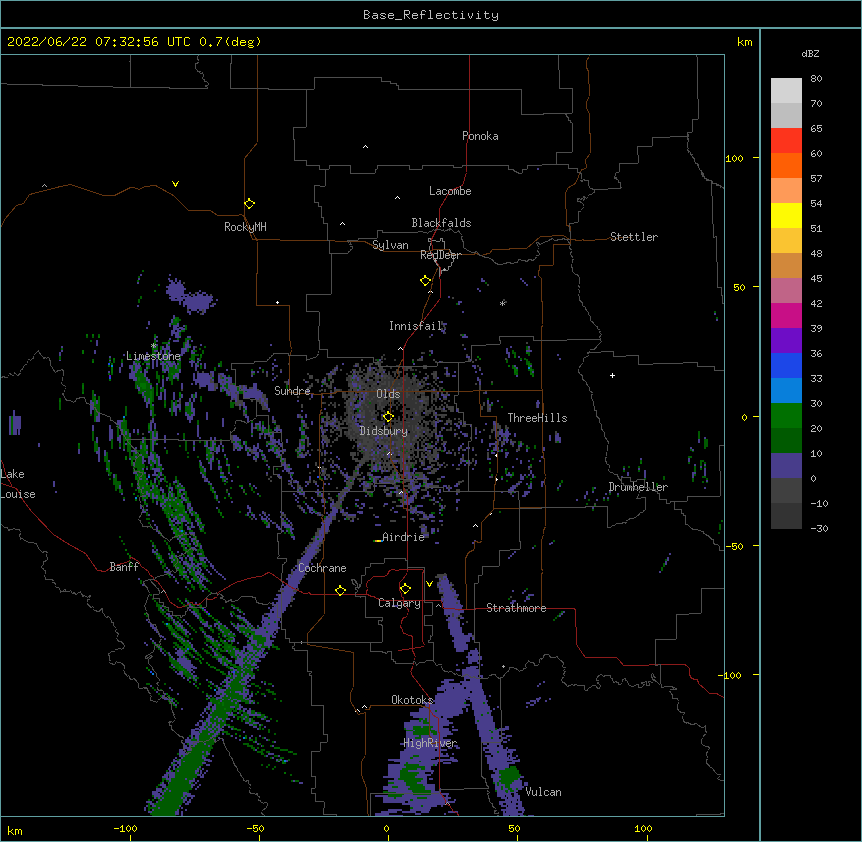Click the Stettler label

[x=634, y=237]
